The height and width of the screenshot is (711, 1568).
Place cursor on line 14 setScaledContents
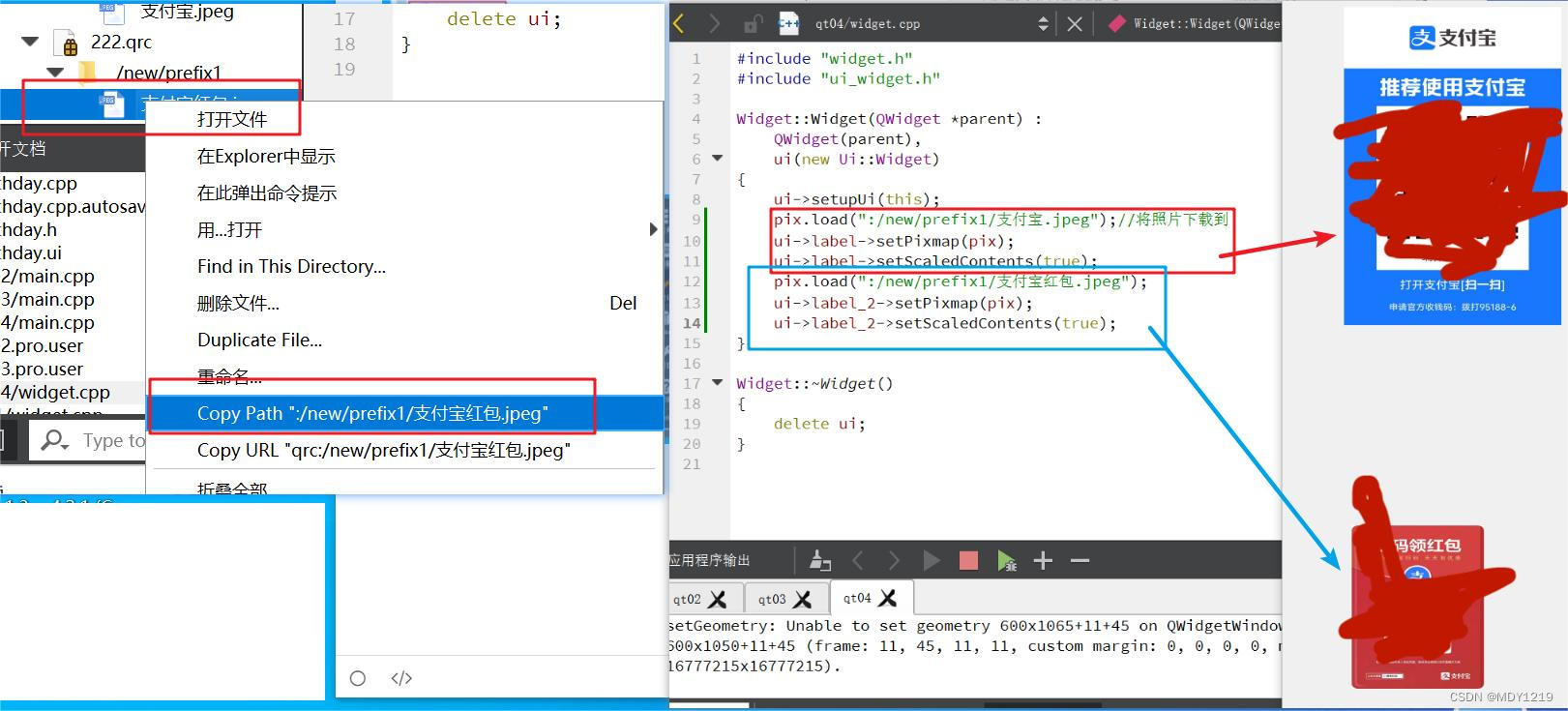[x=943, y=323]
